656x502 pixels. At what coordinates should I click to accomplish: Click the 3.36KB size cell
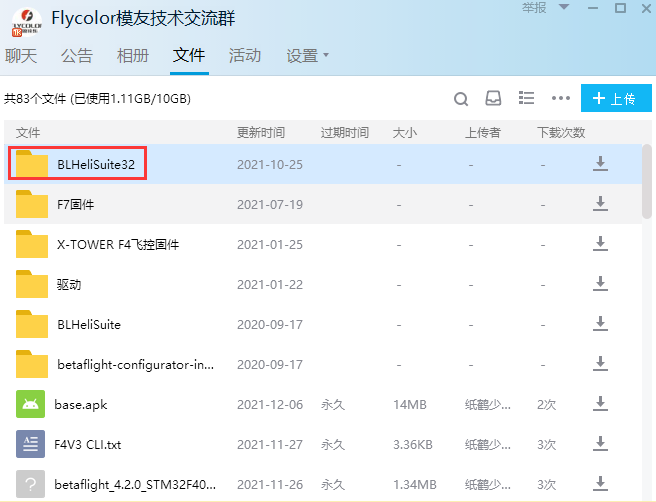(413, 444)
